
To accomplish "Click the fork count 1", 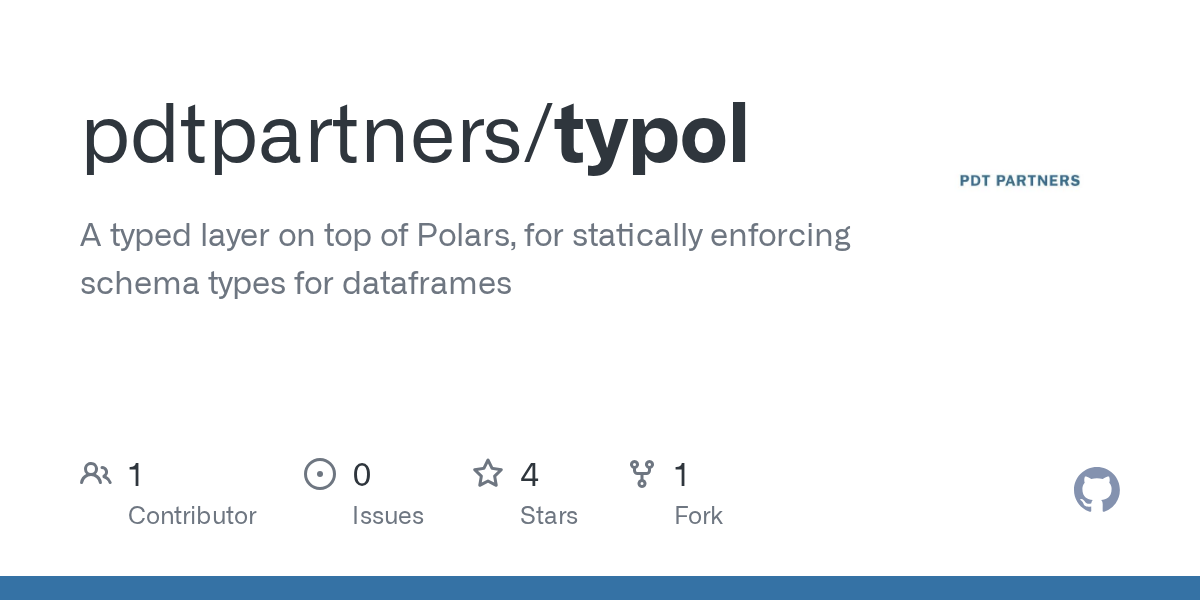I will click(x=682, y=475).
